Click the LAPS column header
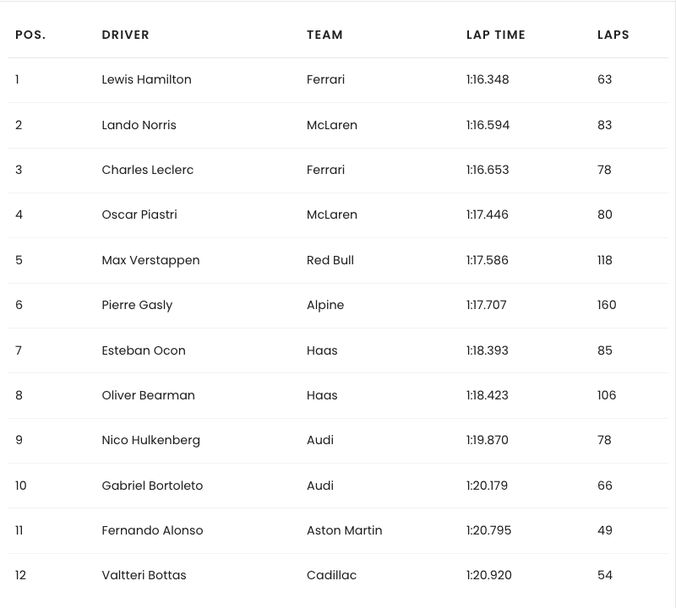Viewport: 676px width, 608px height. (613, 35)
